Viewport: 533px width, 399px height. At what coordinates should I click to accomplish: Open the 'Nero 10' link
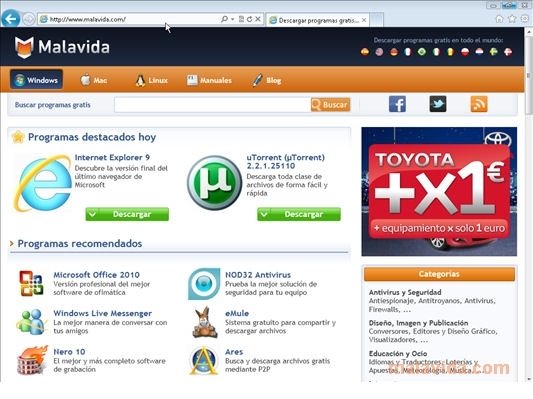point(69,351)
